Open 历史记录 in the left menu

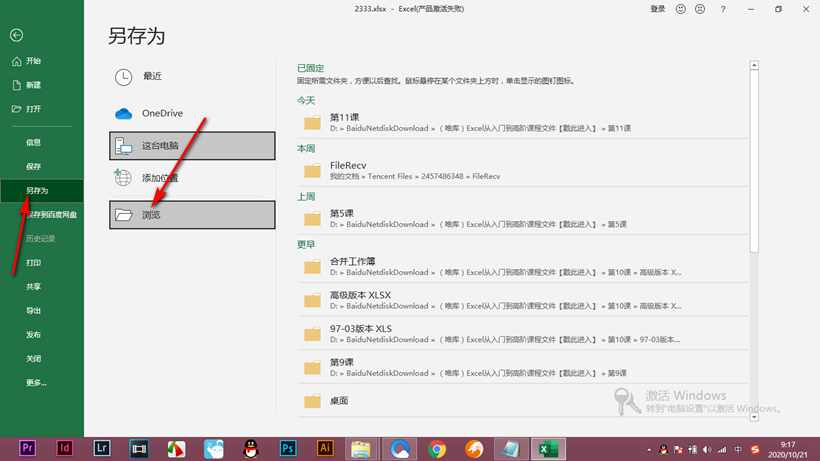[42, 238]
